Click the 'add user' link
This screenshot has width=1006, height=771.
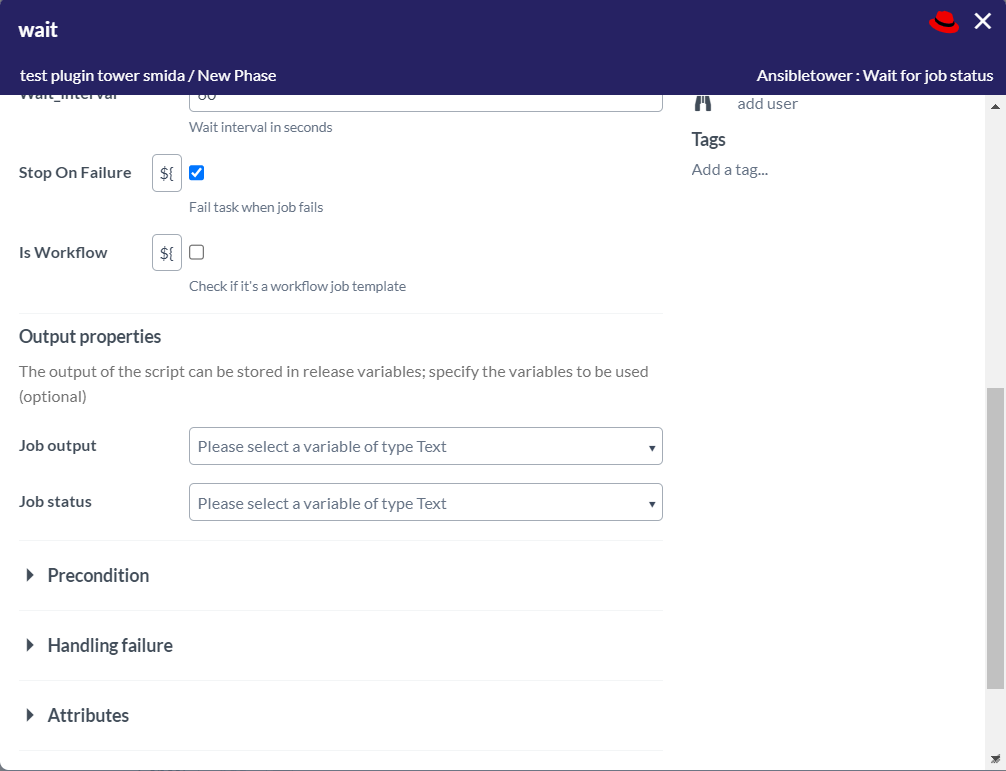(767, 103)
